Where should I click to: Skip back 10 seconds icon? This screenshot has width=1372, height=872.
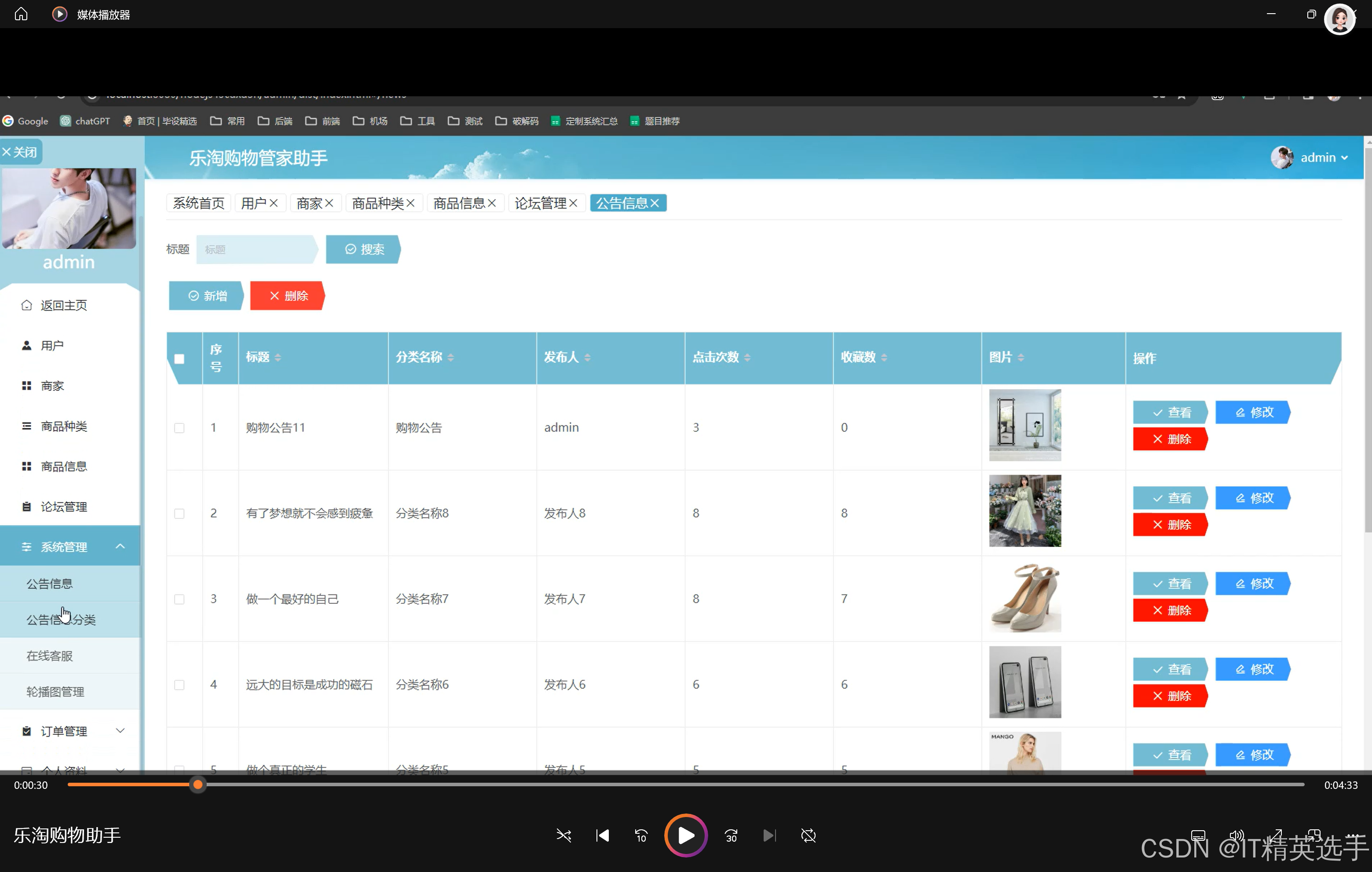641,836
